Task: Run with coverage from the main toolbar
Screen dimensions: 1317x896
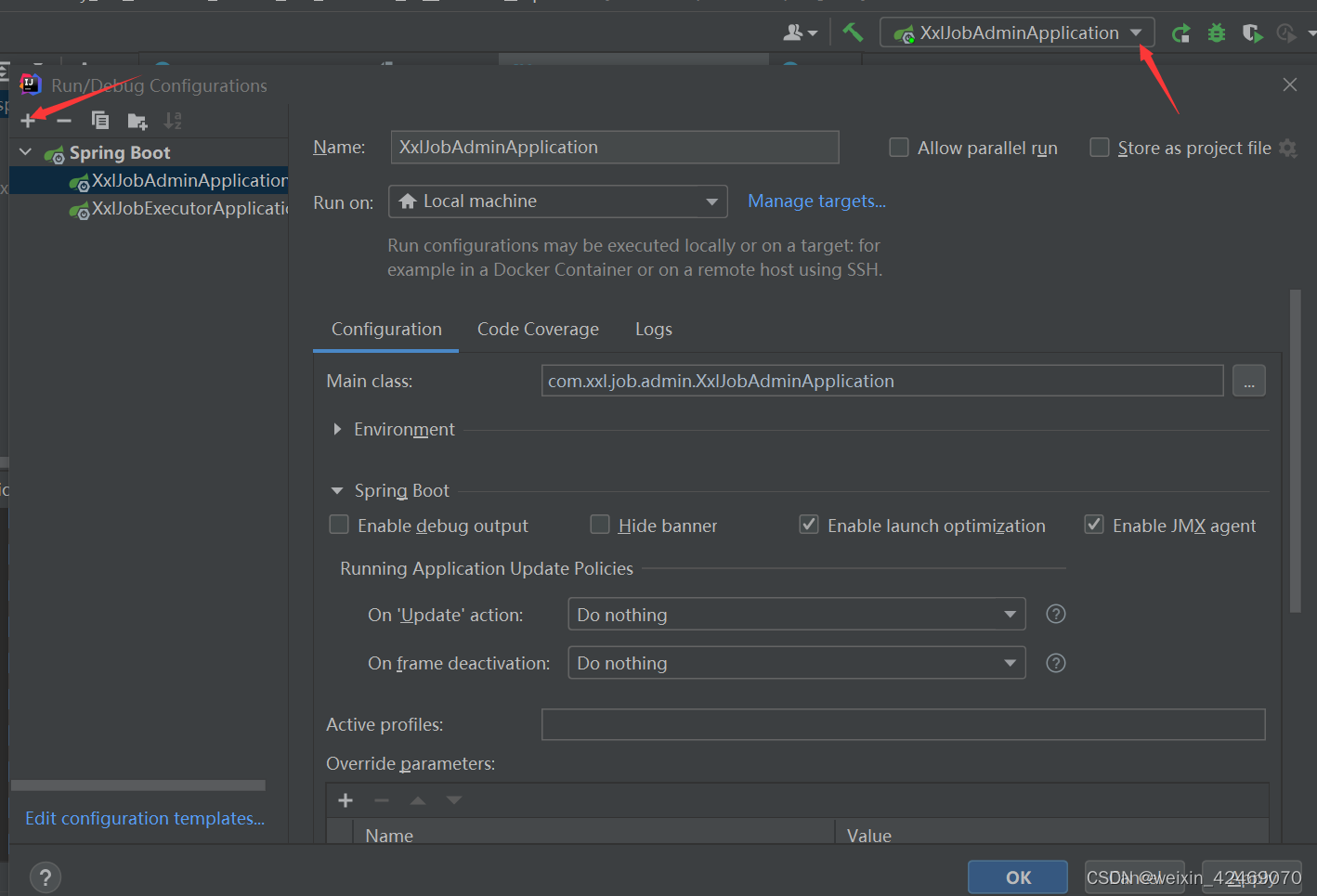Action: (1252, 33)
